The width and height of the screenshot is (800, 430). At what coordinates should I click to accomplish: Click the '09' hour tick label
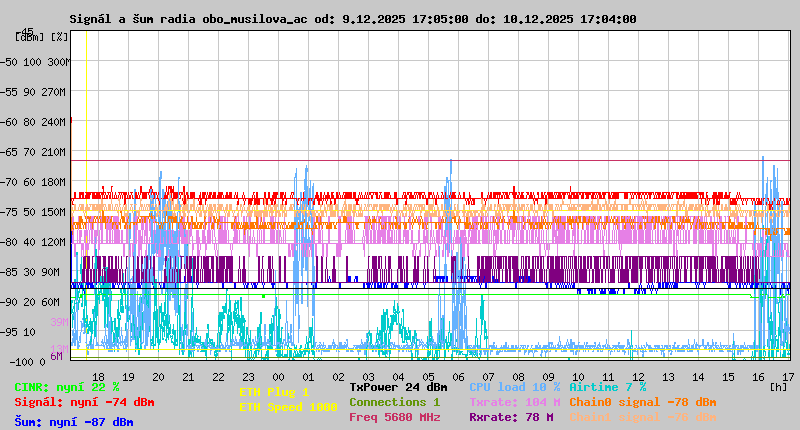pos(548,377)
